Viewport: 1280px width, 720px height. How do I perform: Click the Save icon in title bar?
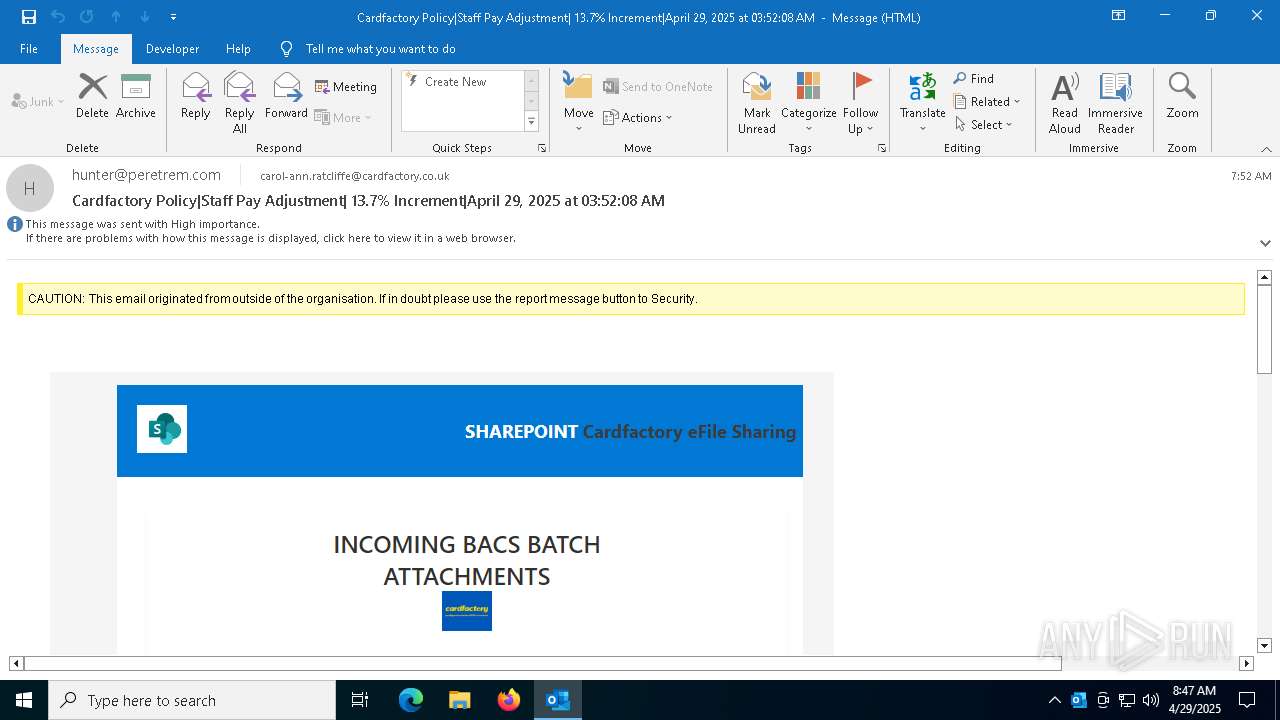point(29,17)
